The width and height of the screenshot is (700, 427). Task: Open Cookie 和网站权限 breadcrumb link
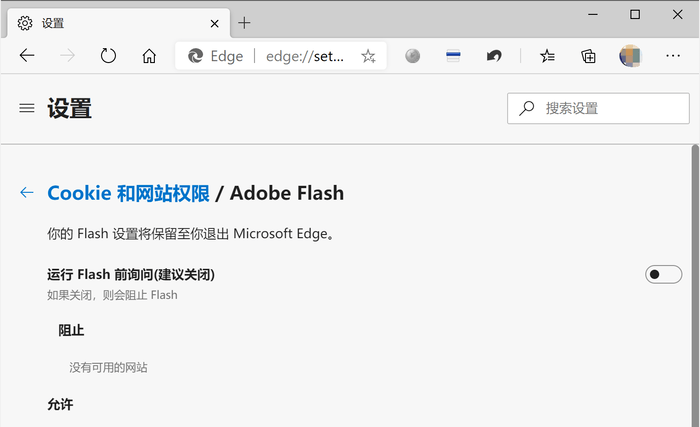(x=129, y=193)
